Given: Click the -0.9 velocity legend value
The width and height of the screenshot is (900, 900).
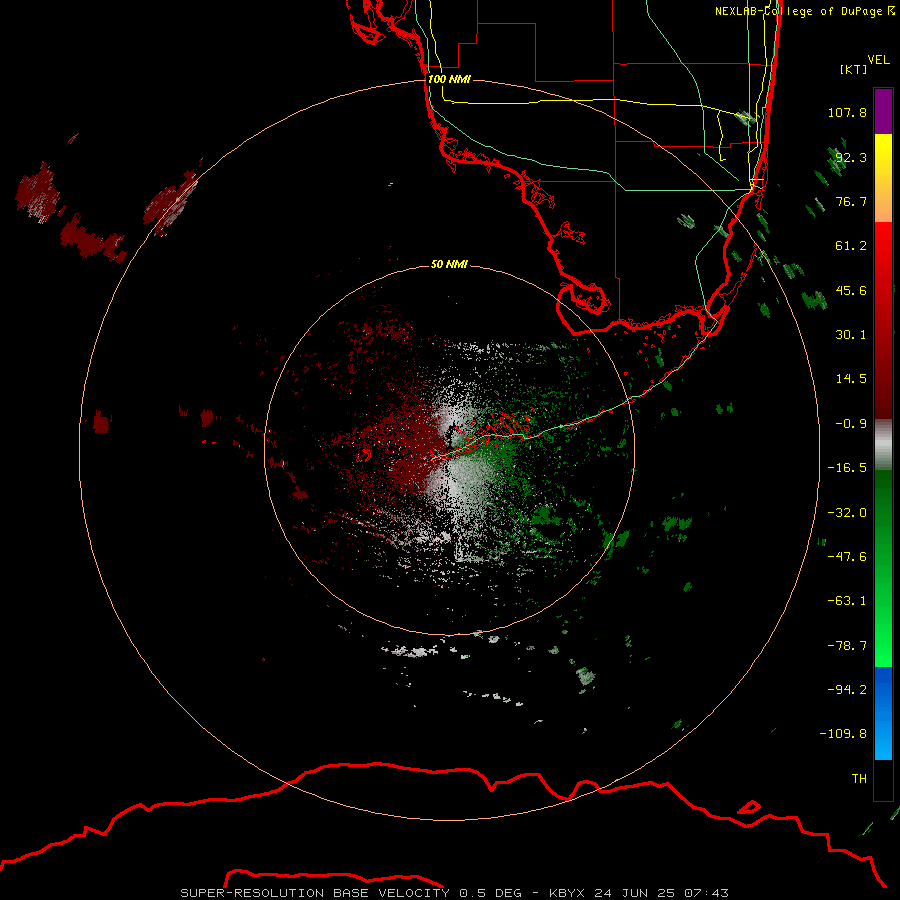Looking at the screenshot, I should tap(851, 424).
